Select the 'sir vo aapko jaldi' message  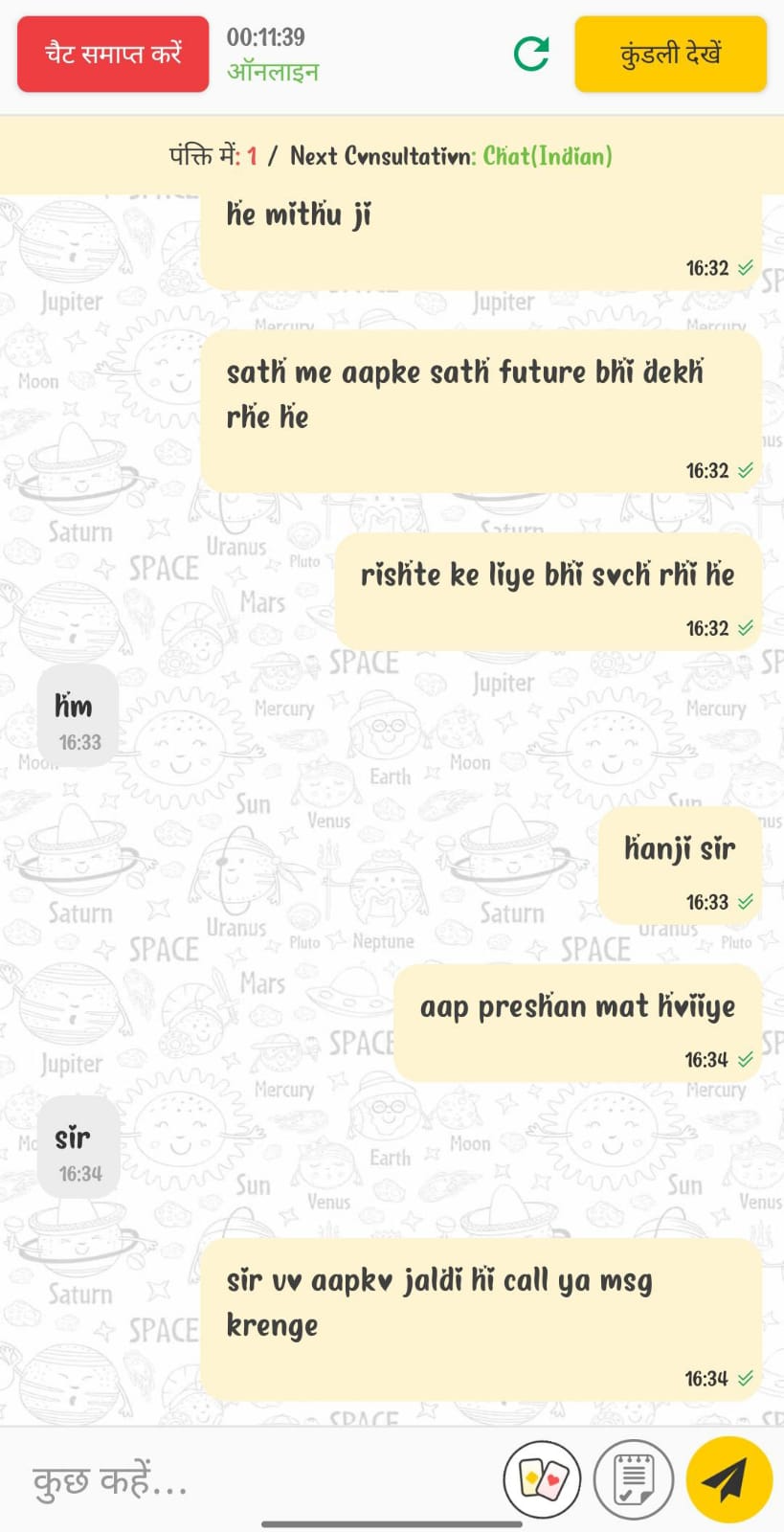(x=481, y=1319)
